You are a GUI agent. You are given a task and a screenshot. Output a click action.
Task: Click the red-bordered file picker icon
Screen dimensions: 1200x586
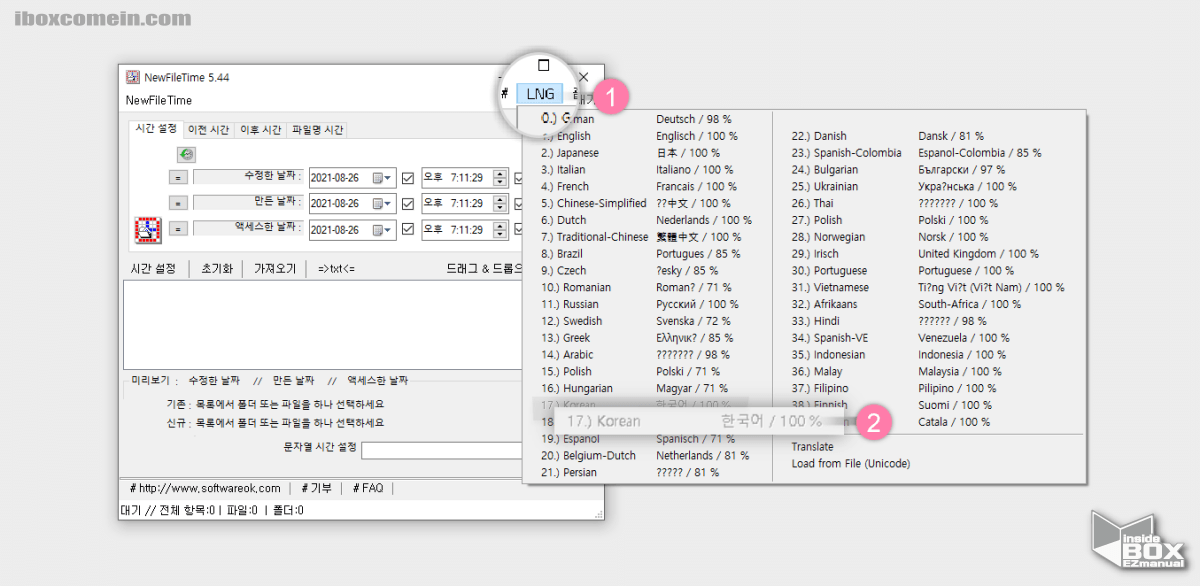148,229
